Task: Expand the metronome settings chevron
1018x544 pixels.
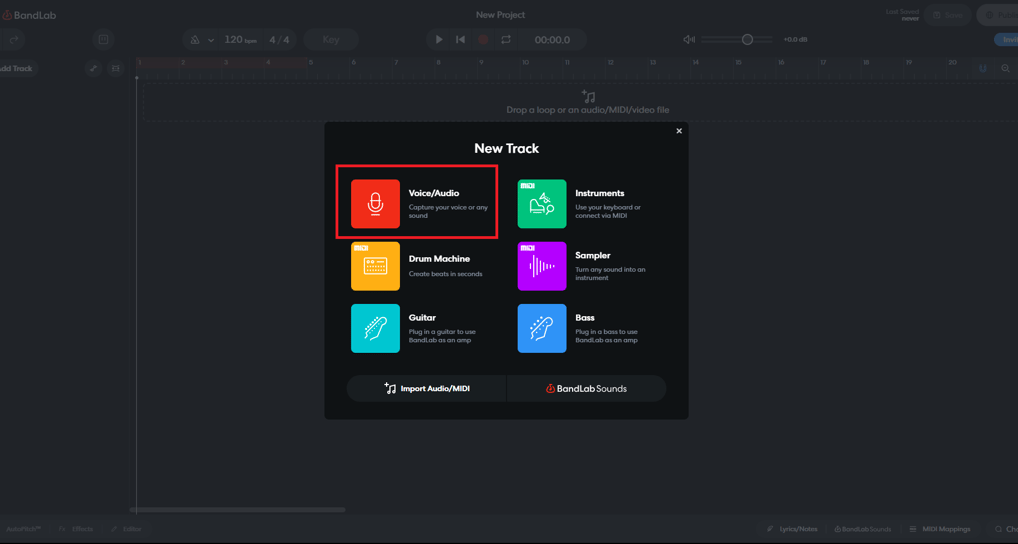Action: (x=211, y=40)
